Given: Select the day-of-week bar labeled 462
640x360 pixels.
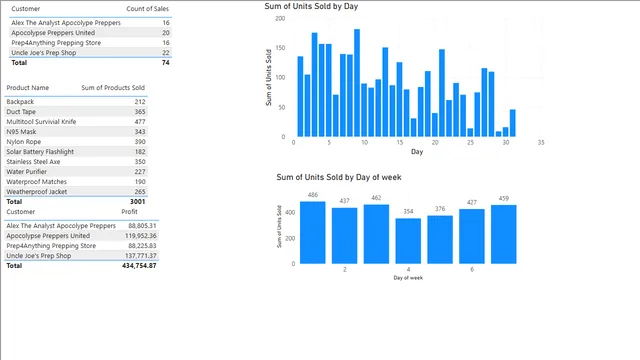Looking at the screenshot, I should tap(376, 234).
